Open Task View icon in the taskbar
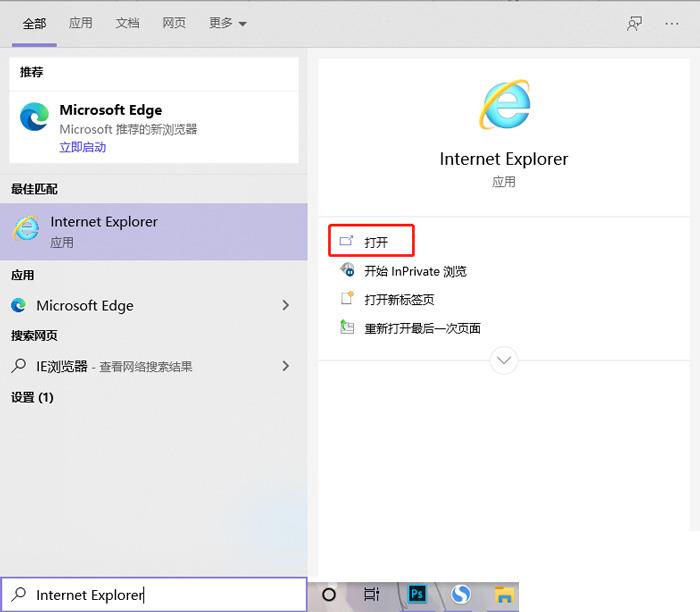 coord(371,594)
